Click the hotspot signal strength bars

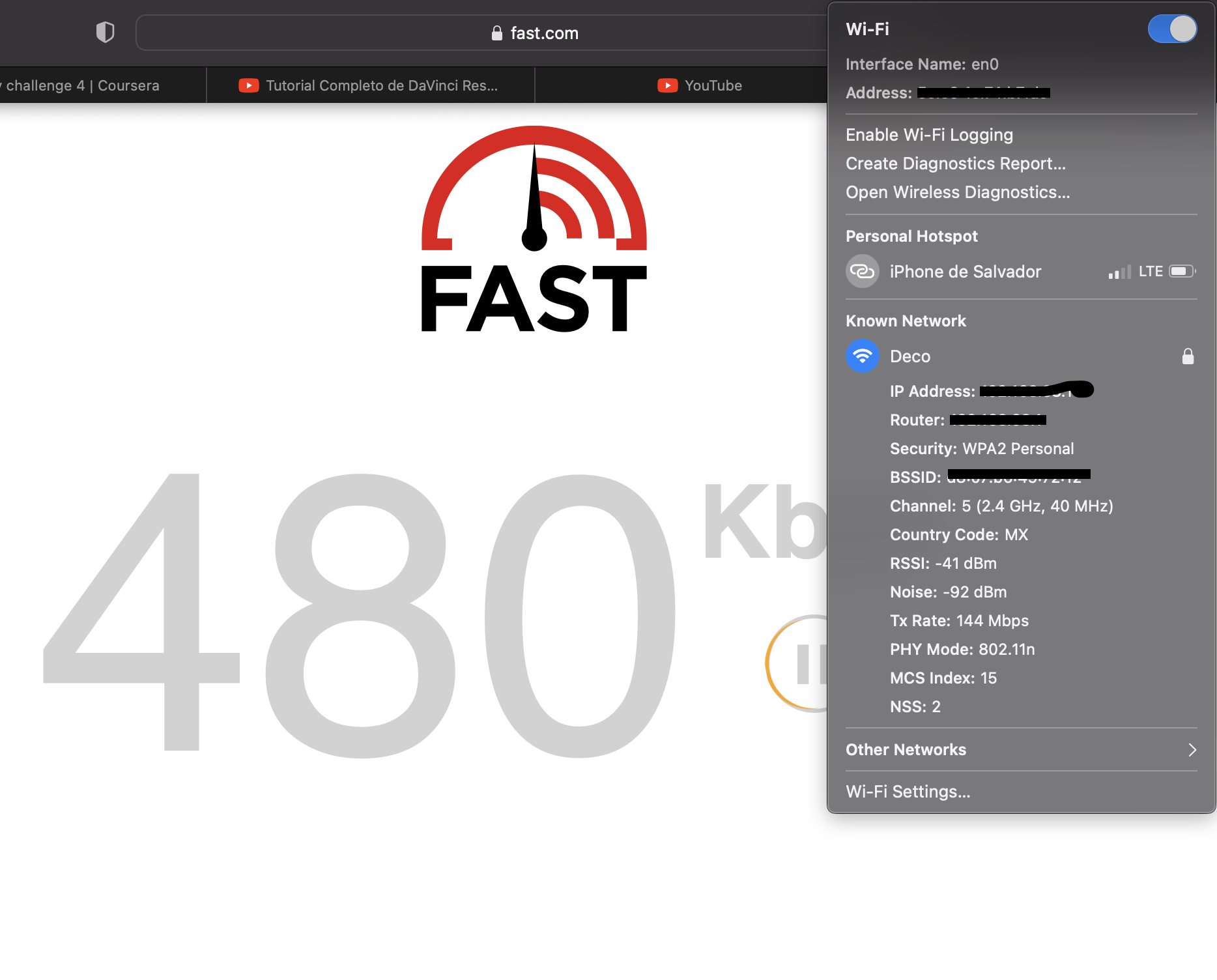(x=1119, y=272)
